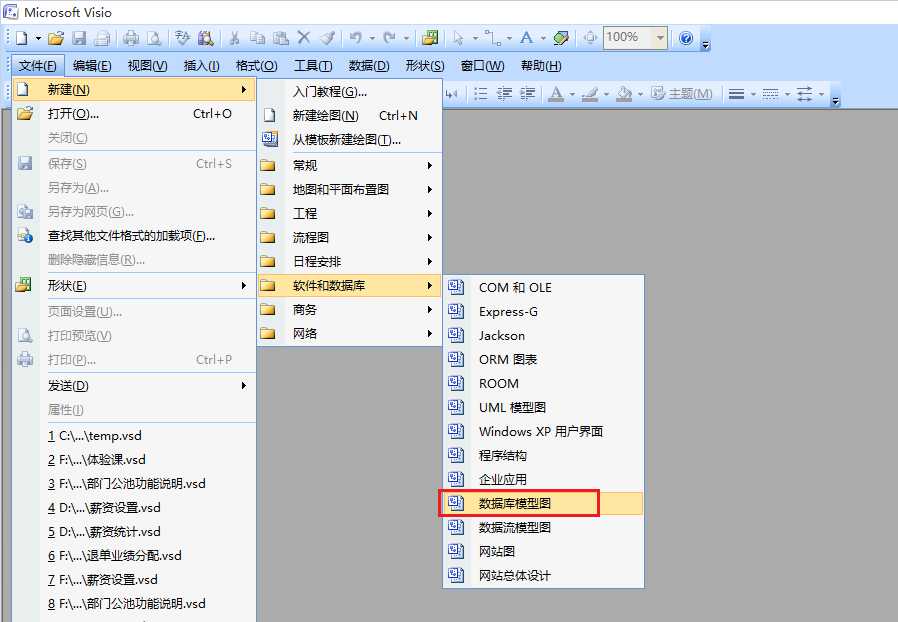
Task: Open recent file 2 体验课.vsd
Action: click(134, 460)
